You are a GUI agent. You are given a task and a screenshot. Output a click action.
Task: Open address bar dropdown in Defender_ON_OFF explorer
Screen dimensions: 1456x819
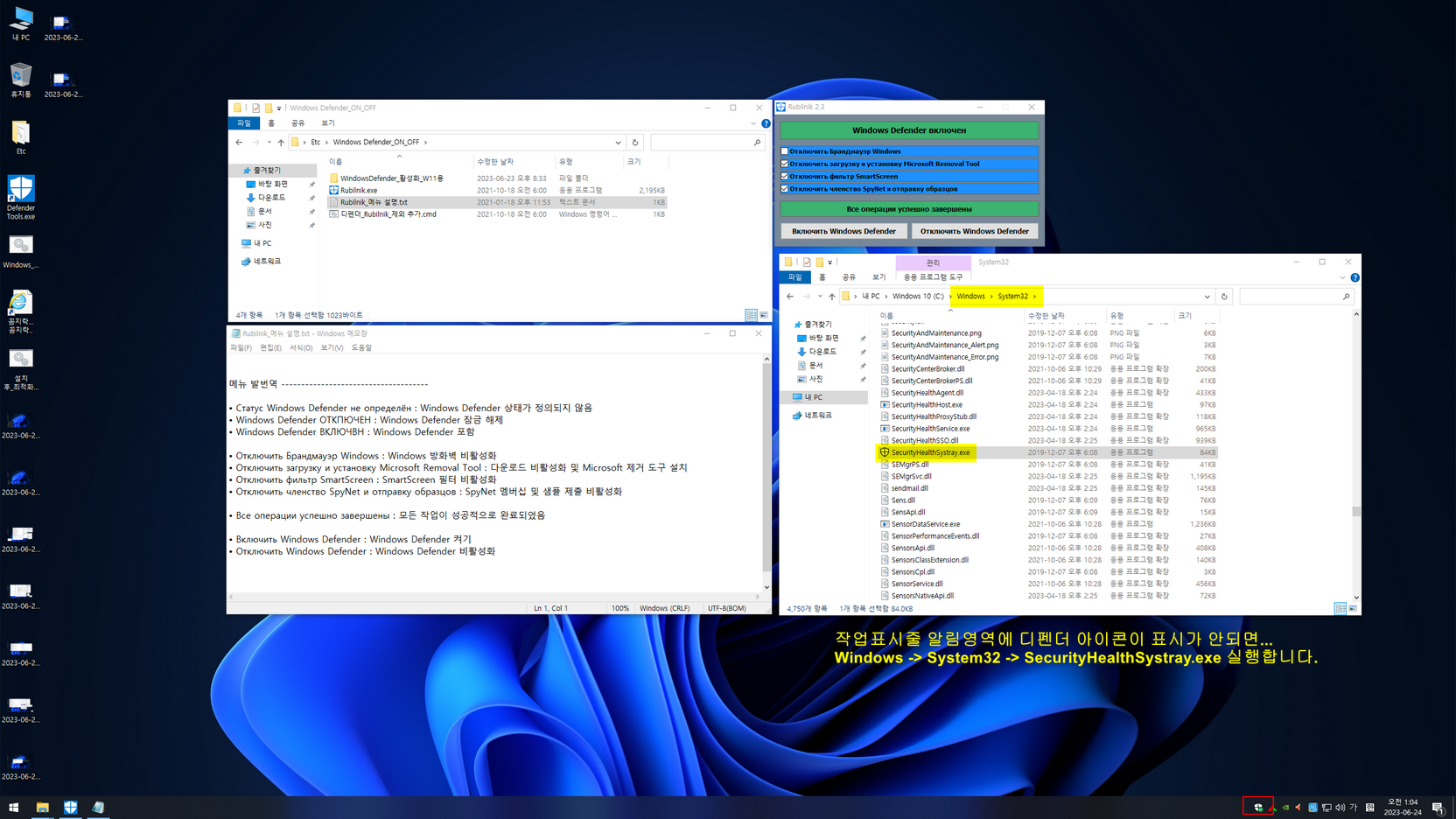tap(618, 142)
